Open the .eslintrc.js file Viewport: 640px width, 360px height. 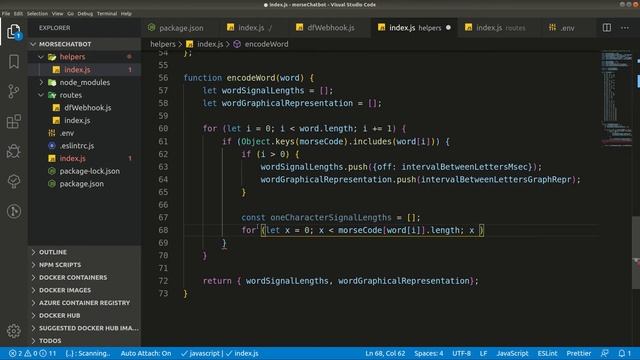coord(84,146)
